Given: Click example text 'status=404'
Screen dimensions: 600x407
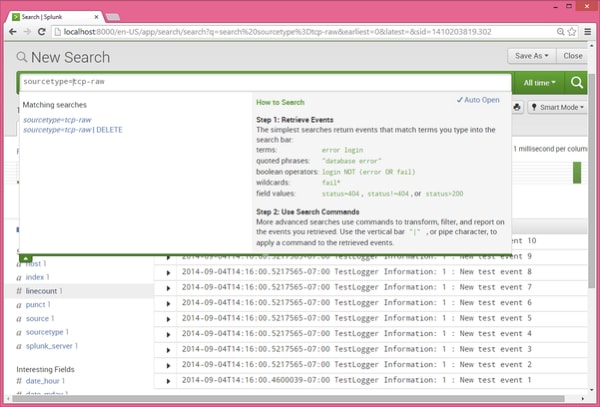Looking at the screenshot, I should [x=341, y=194].
